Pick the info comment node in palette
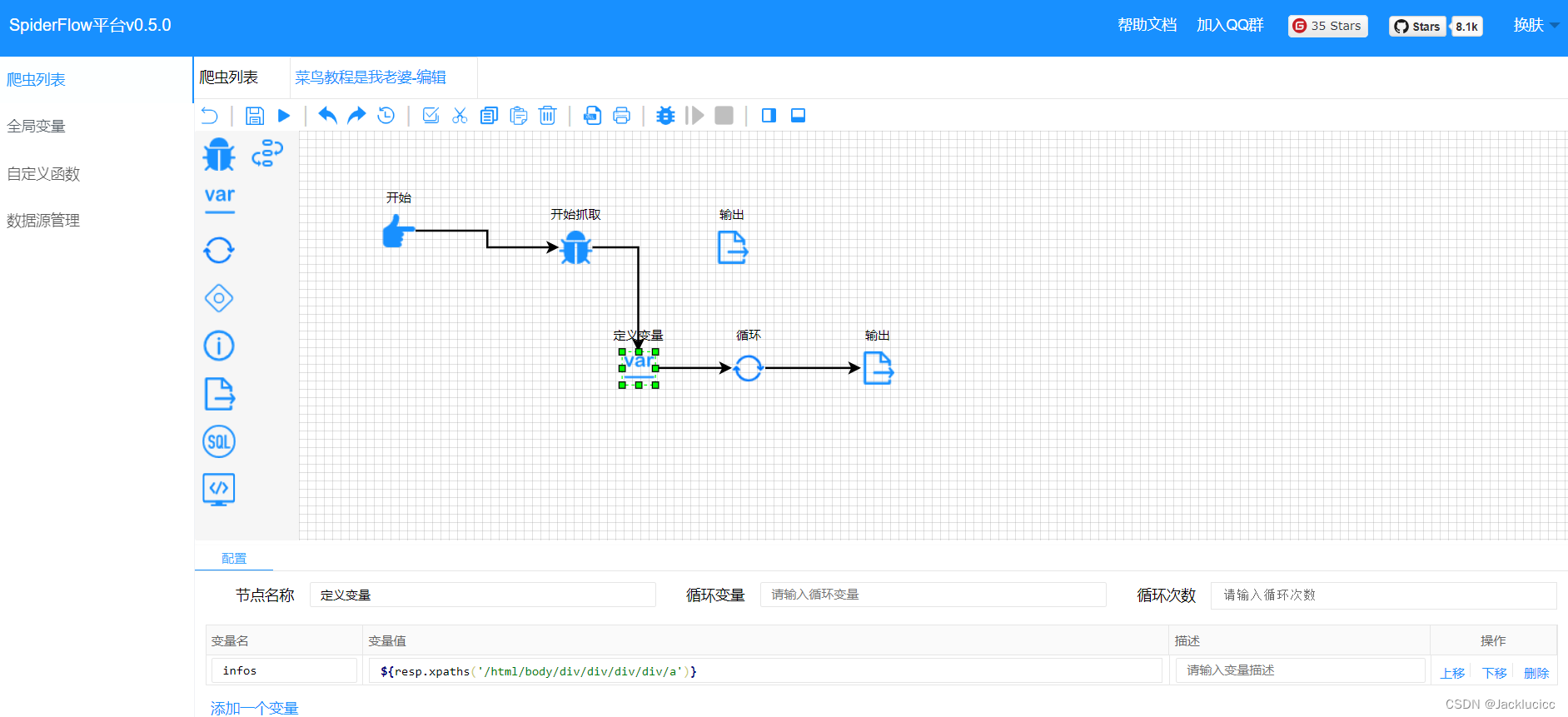Screen dimensions: 1568x717 [219, 346]
